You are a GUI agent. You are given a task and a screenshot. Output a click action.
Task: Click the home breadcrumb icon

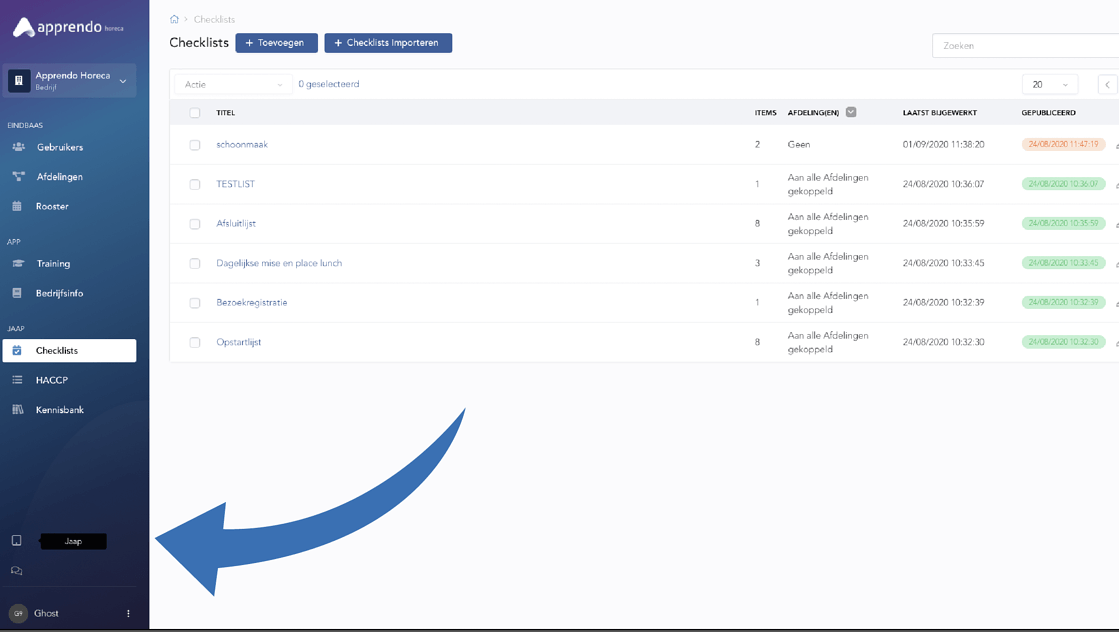pos(174,19)
